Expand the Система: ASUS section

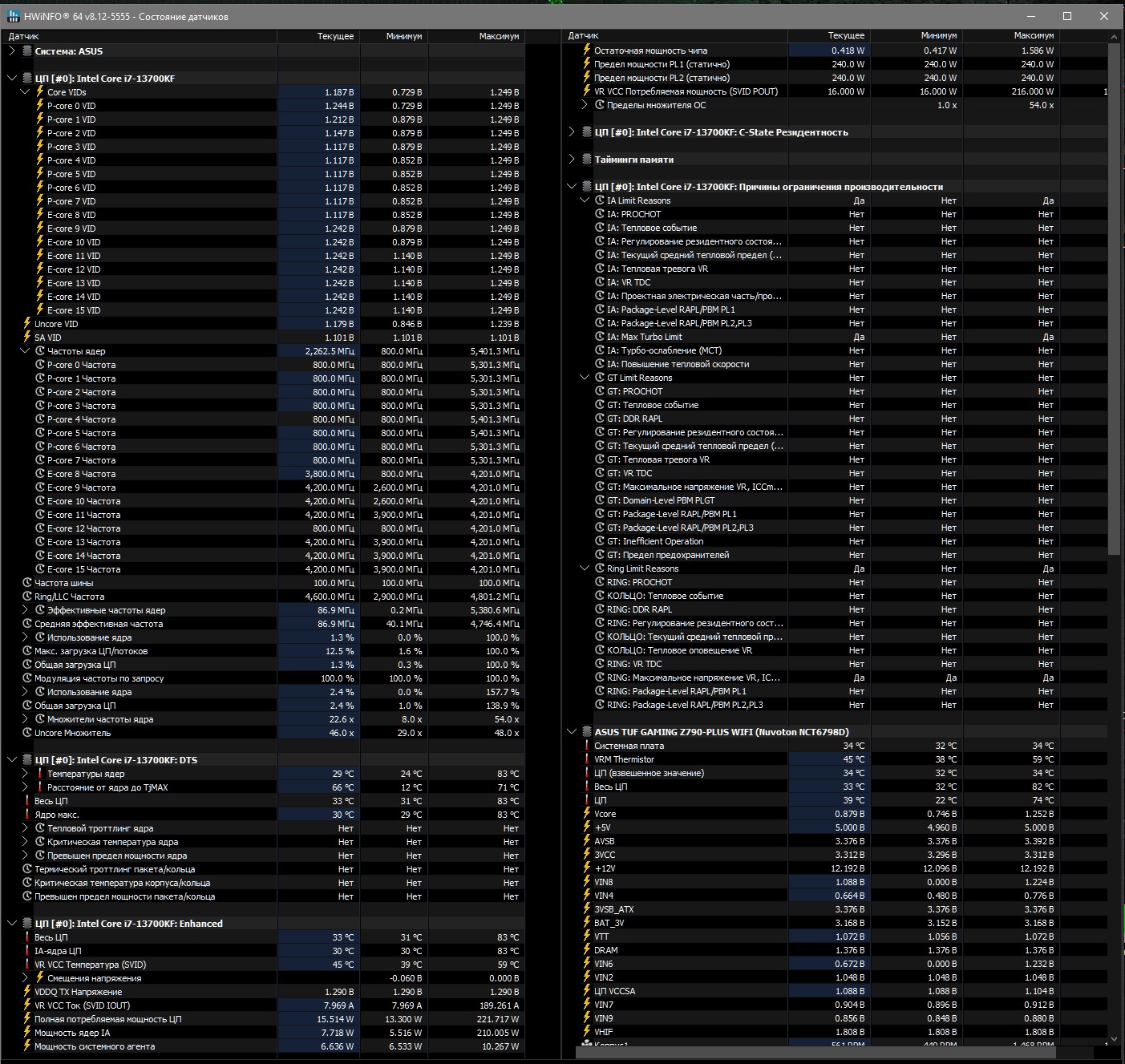(12, 51)
